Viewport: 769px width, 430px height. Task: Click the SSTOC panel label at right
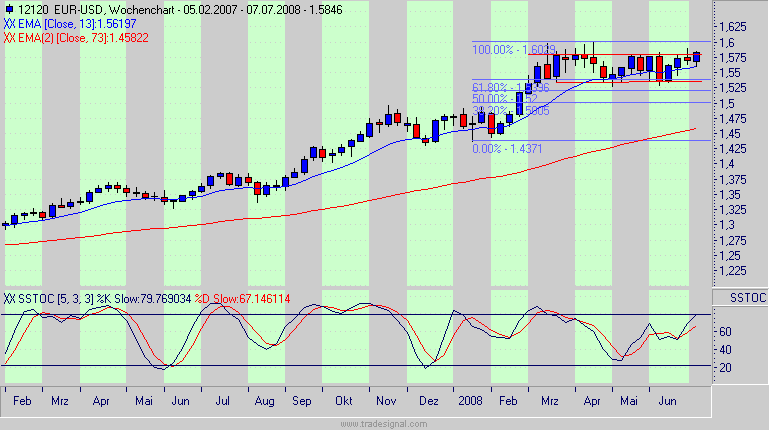747,298
